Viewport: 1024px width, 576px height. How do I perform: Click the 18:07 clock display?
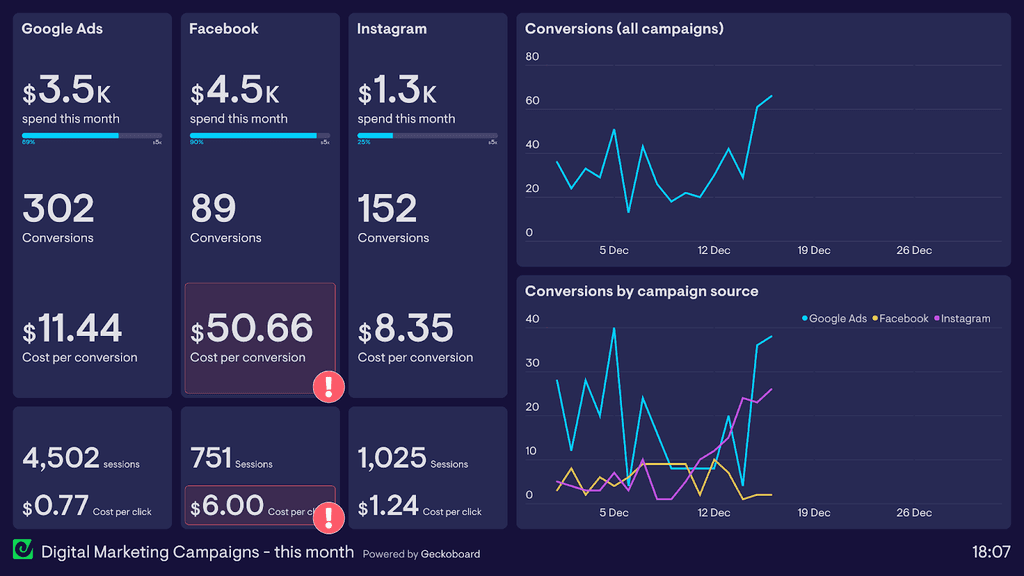coord(994,551)
